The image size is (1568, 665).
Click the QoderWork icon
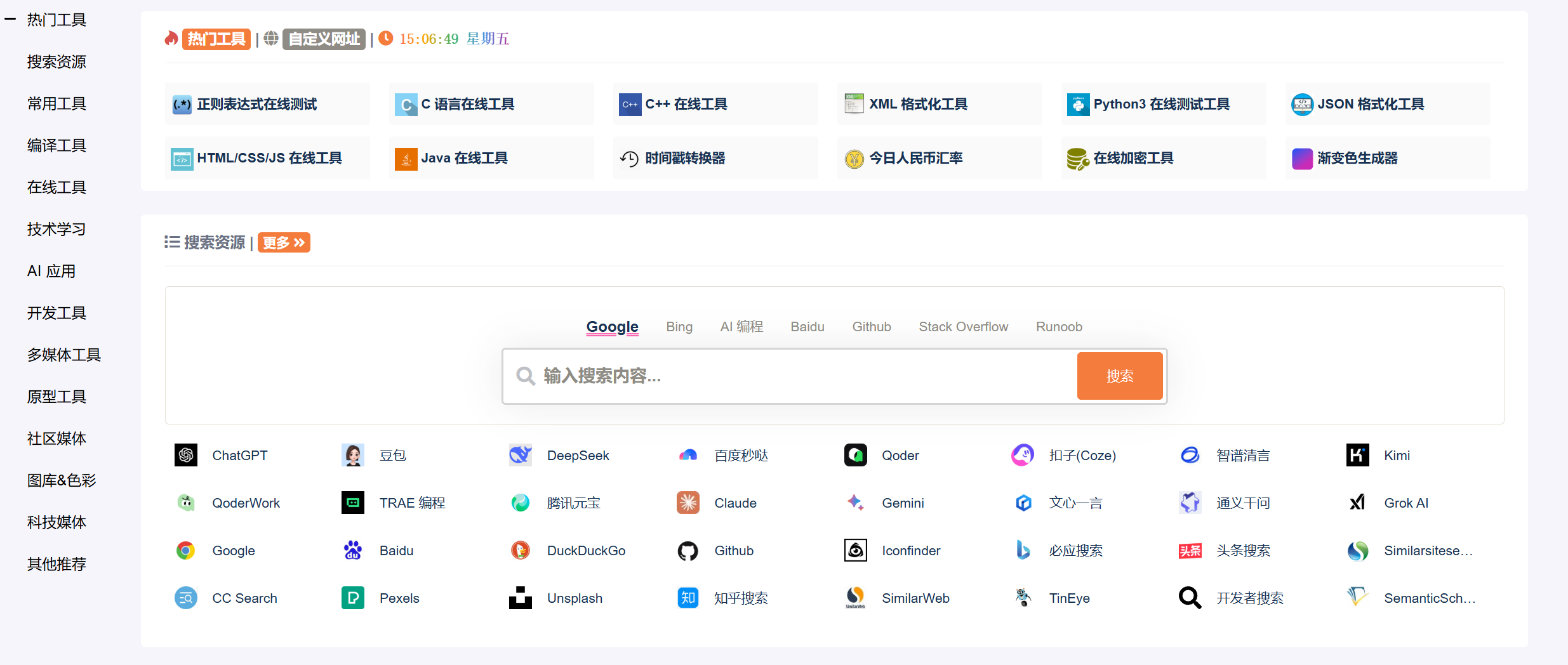[186, 503]
